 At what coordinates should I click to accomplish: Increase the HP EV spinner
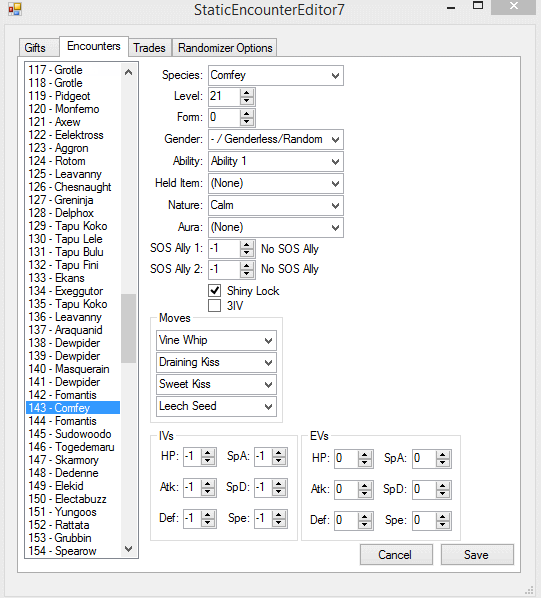(x=365, y=455)
